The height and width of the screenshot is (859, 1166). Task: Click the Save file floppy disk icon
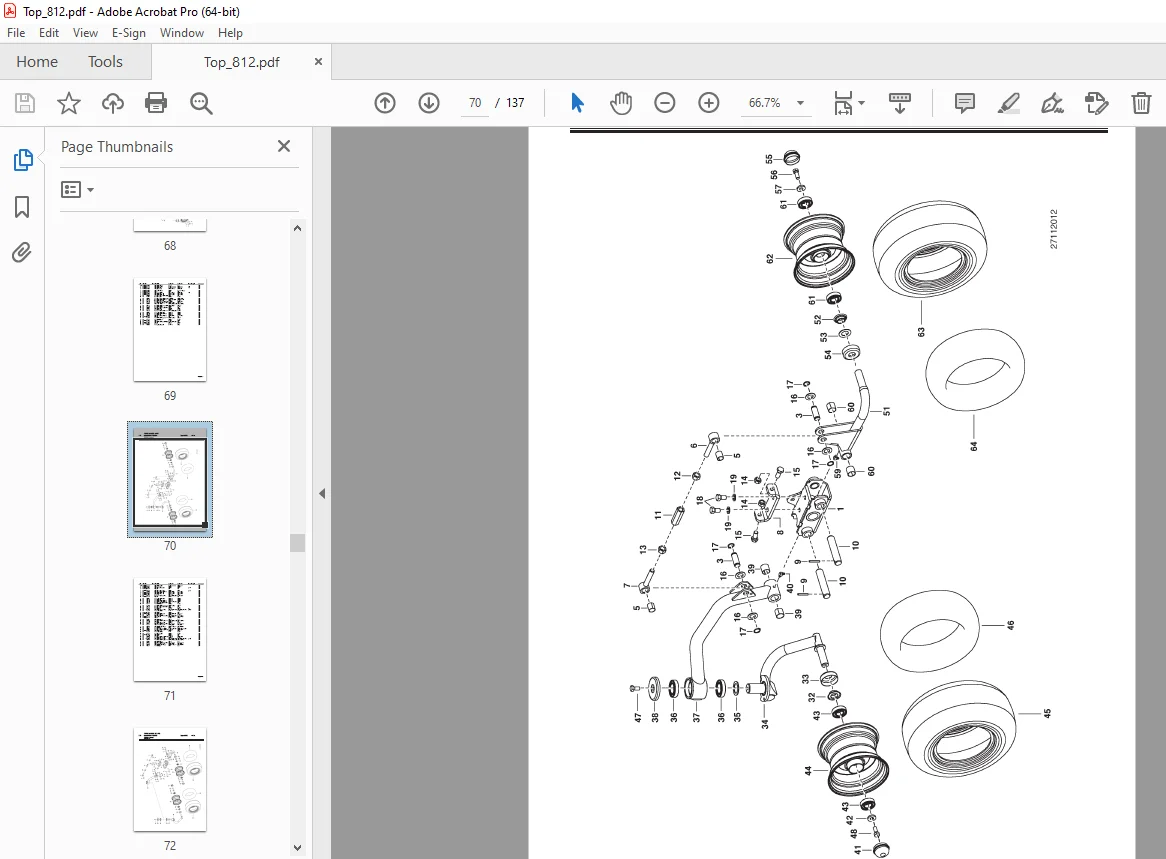coord(25,103)
